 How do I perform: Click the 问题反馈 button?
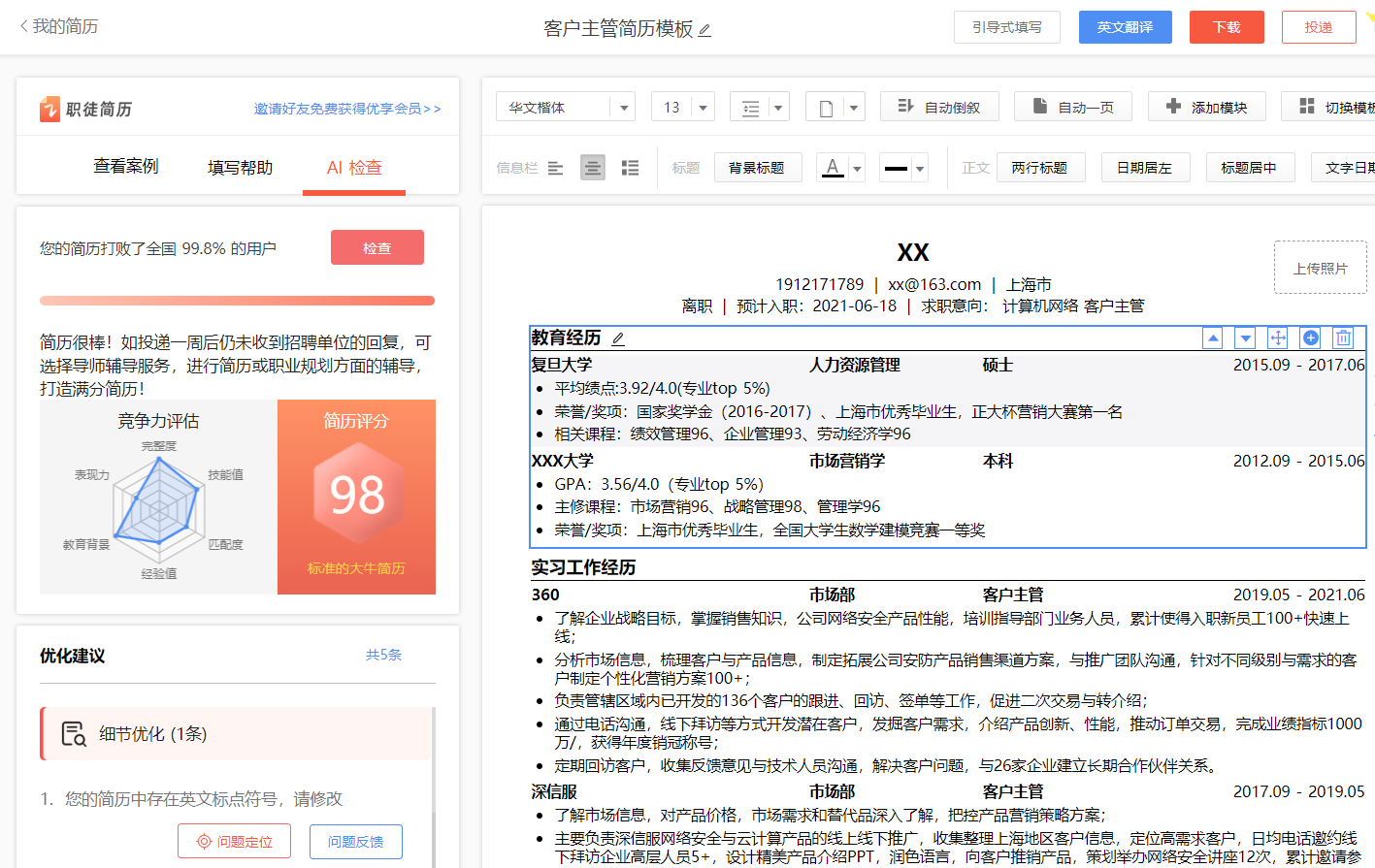pos(356,841)
